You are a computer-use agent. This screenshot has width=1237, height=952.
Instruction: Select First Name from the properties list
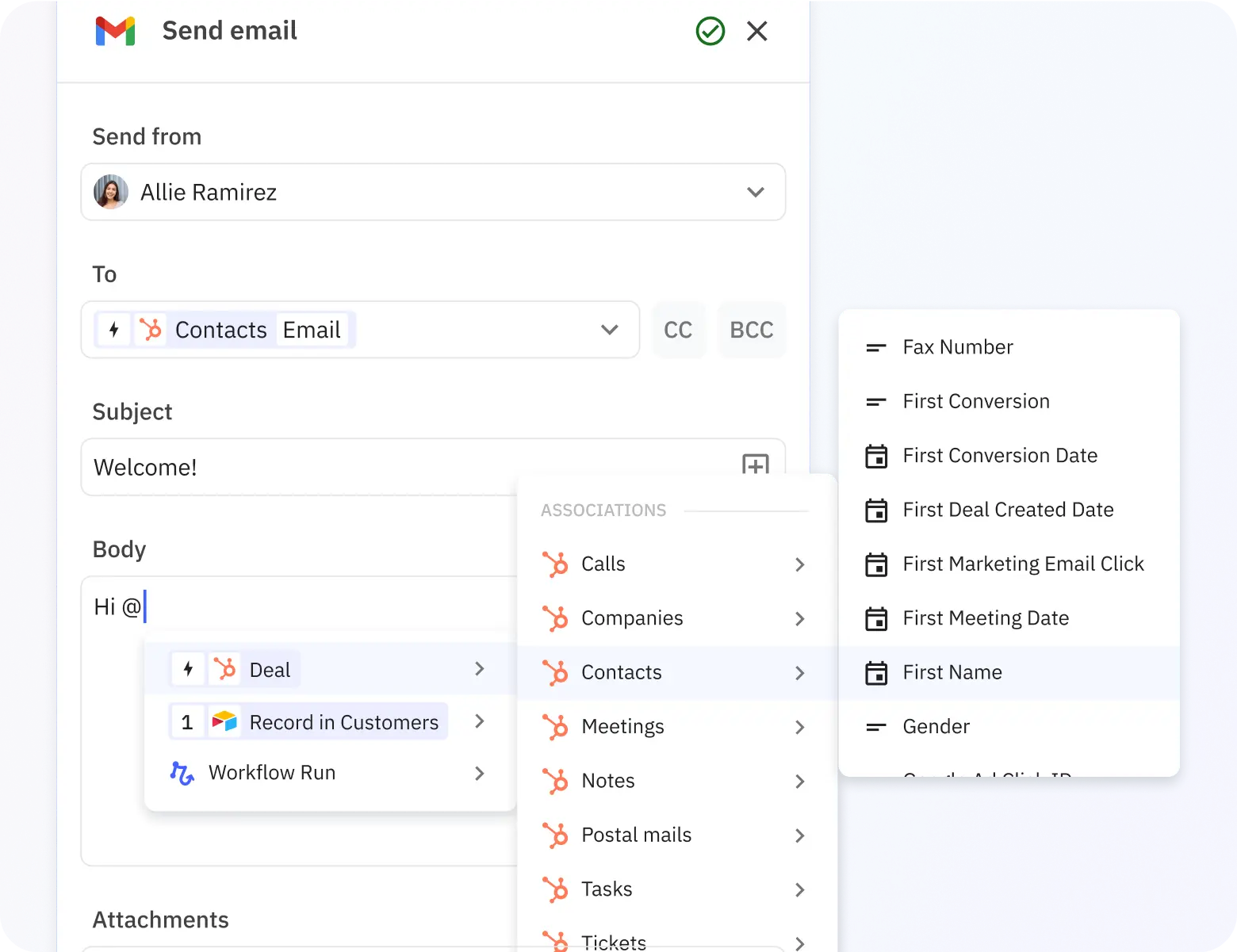[x=952, y=672]
